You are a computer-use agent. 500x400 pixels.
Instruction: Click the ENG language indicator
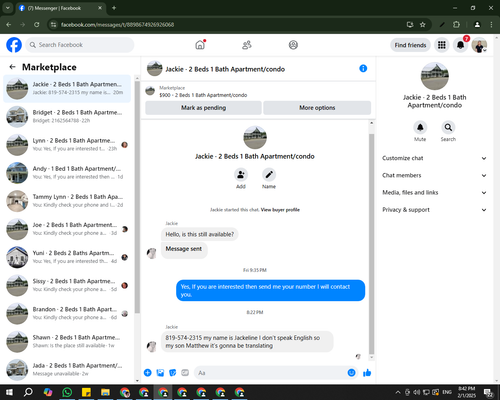point(447,392)
